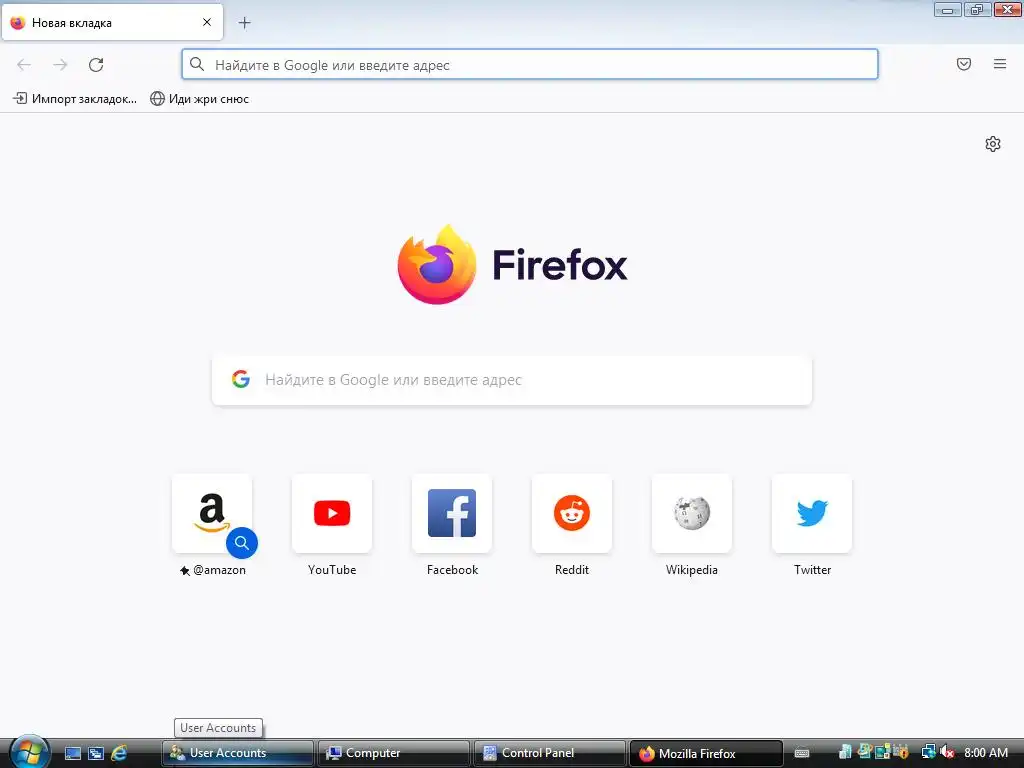This screenshot has width=1024, height=768.
Task: Click the YouTube label text
Action: tap(332, 569)
